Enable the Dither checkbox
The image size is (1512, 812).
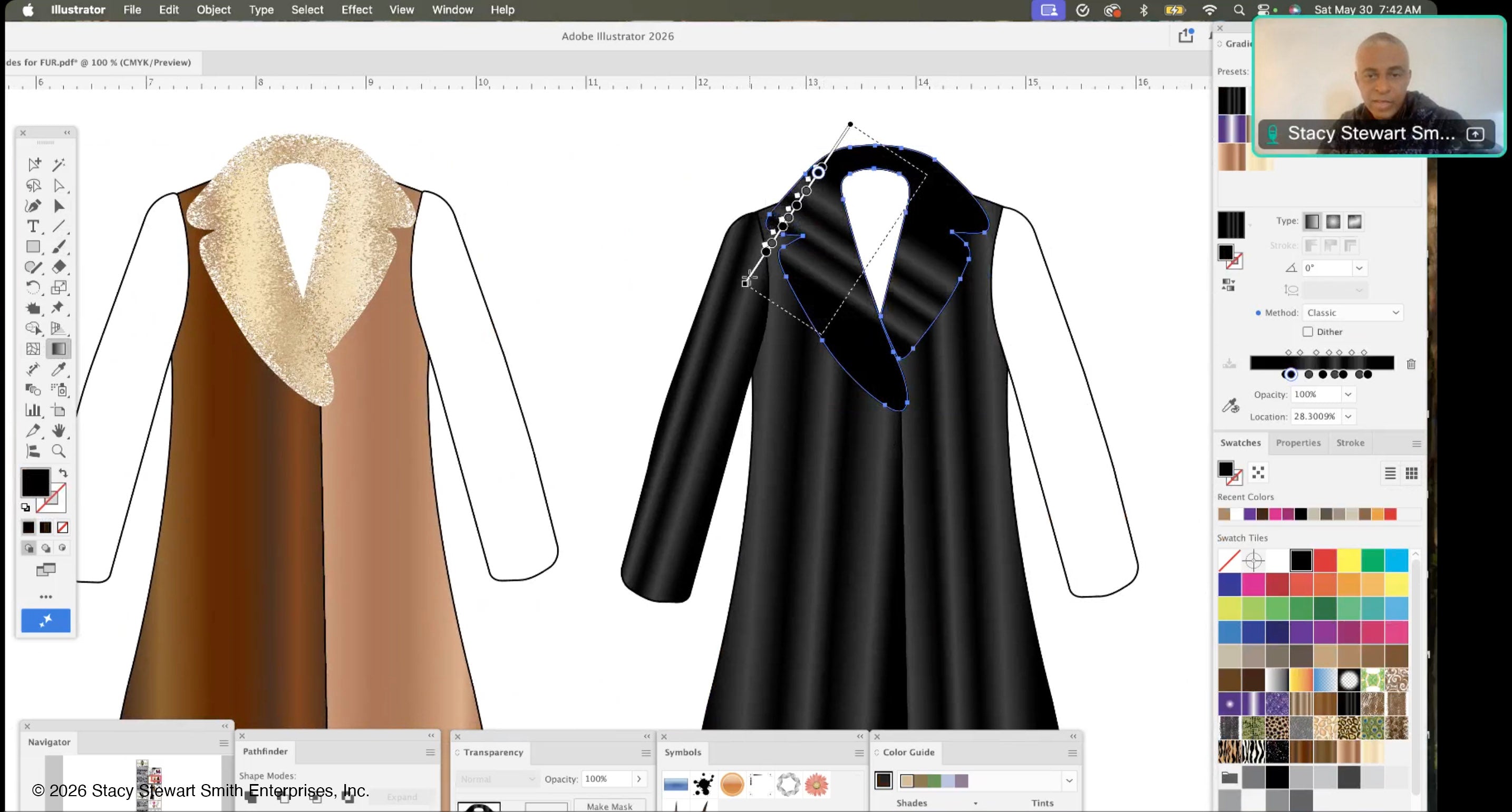click(x=1308, y=332)
